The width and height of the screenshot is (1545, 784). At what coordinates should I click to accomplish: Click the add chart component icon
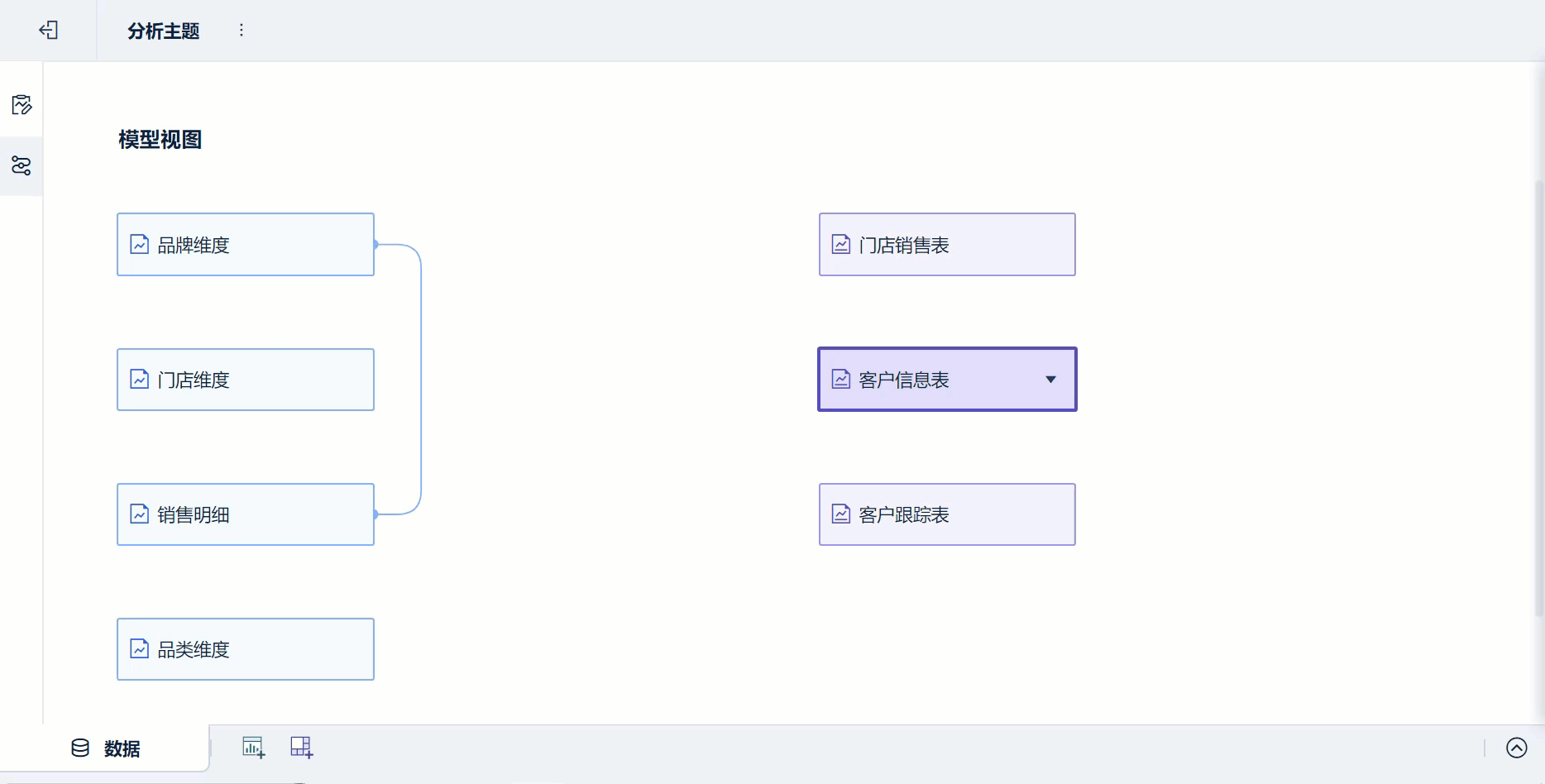pos(253,748)
